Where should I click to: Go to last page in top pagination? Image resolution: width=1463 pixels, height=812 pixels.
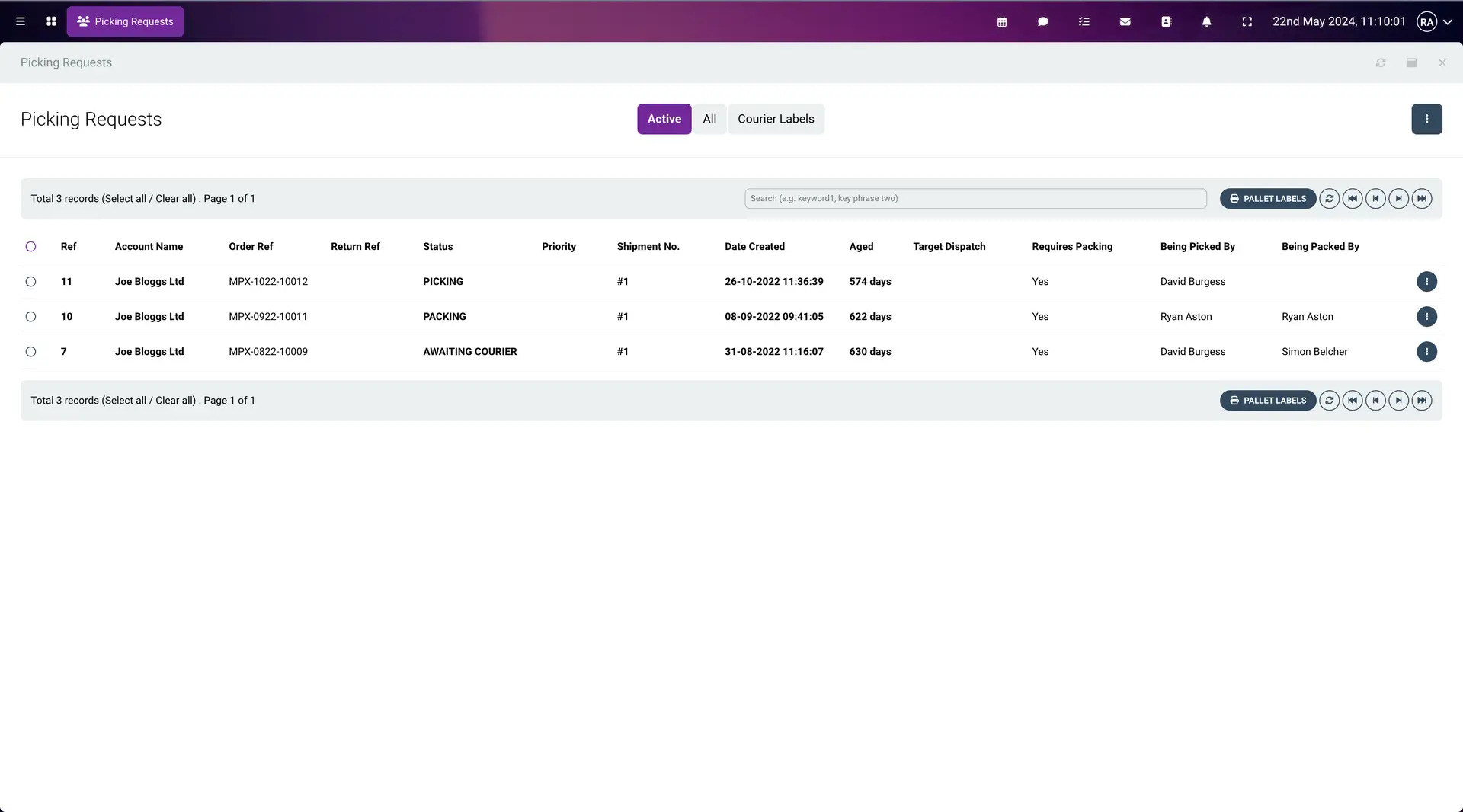[1421, 199]
